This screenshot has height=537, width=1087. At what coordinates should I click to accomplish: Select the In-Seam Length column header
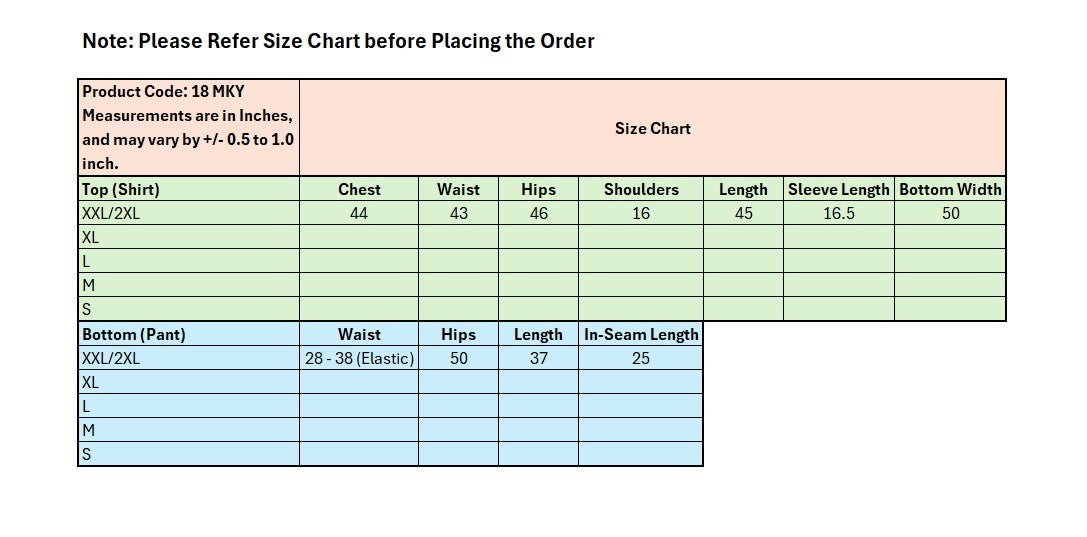(x=641, y=334)
